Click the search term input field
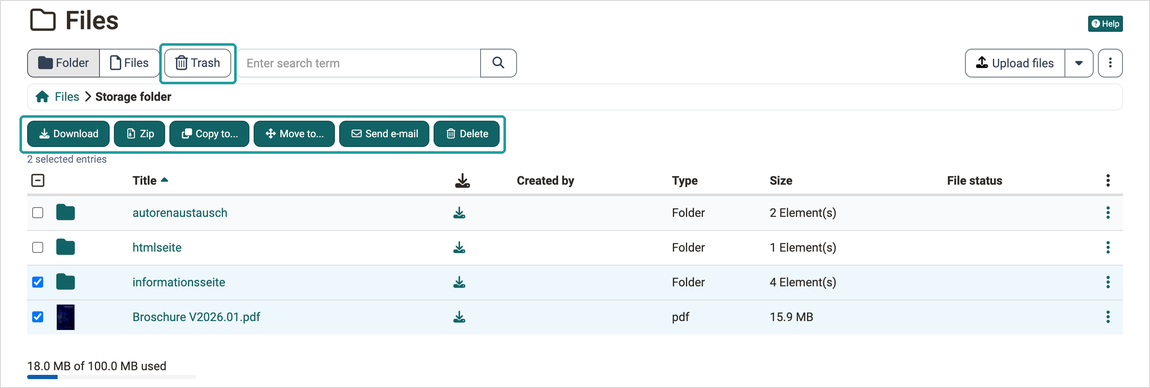The image size is (1150, 388). point(360,63)
